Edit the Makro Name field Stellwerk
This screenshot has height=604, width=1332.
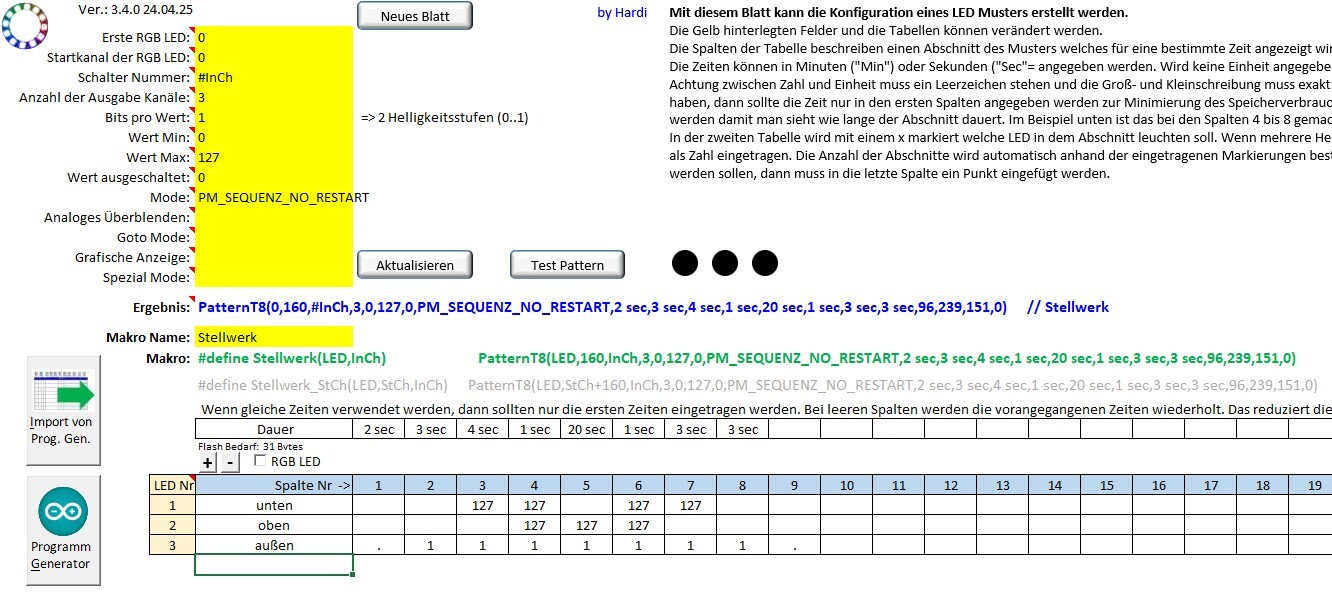274,337
